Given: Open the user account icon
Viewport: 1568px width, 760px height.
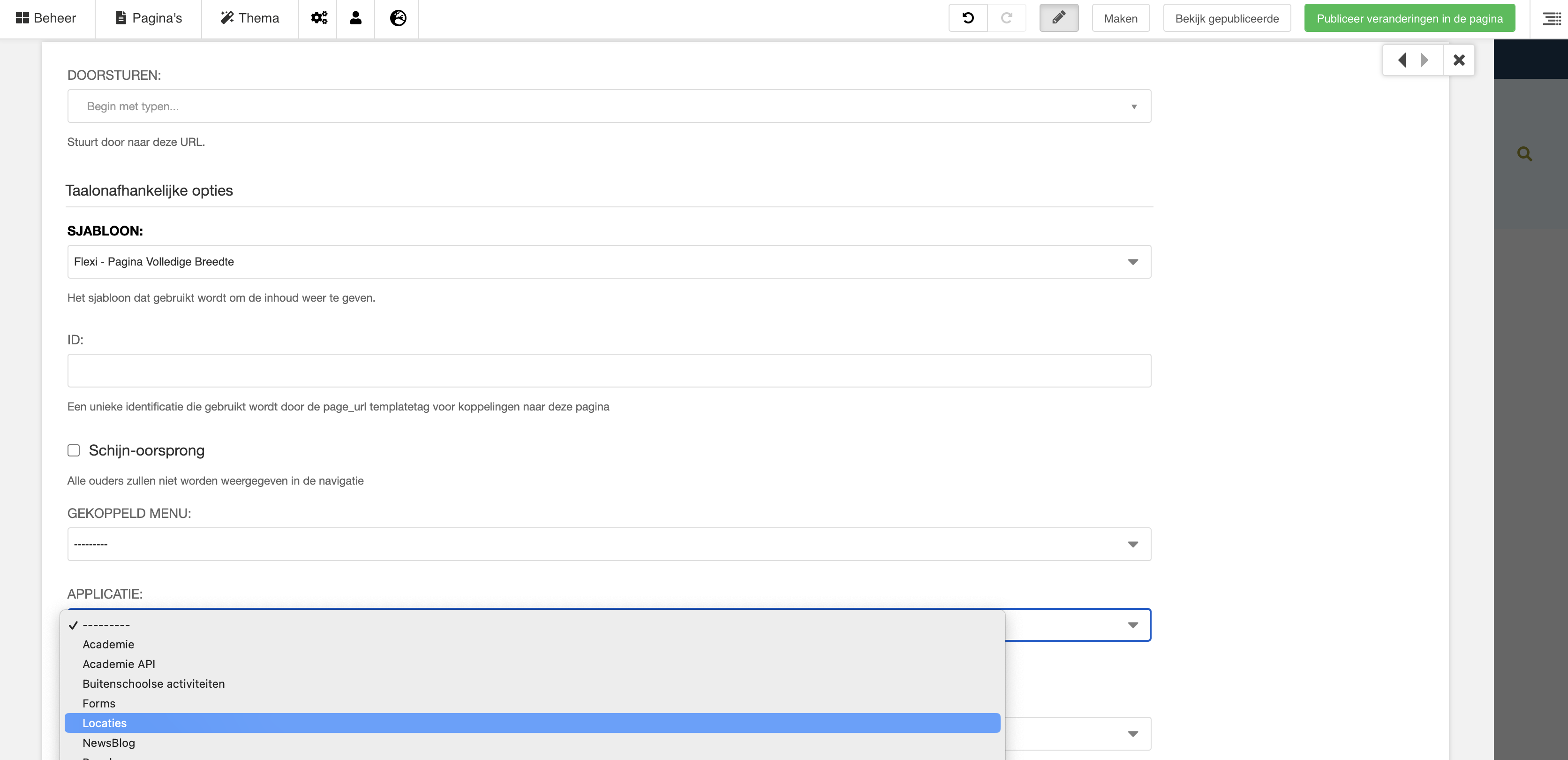Looking at the screenshot, I should [355, 18].
